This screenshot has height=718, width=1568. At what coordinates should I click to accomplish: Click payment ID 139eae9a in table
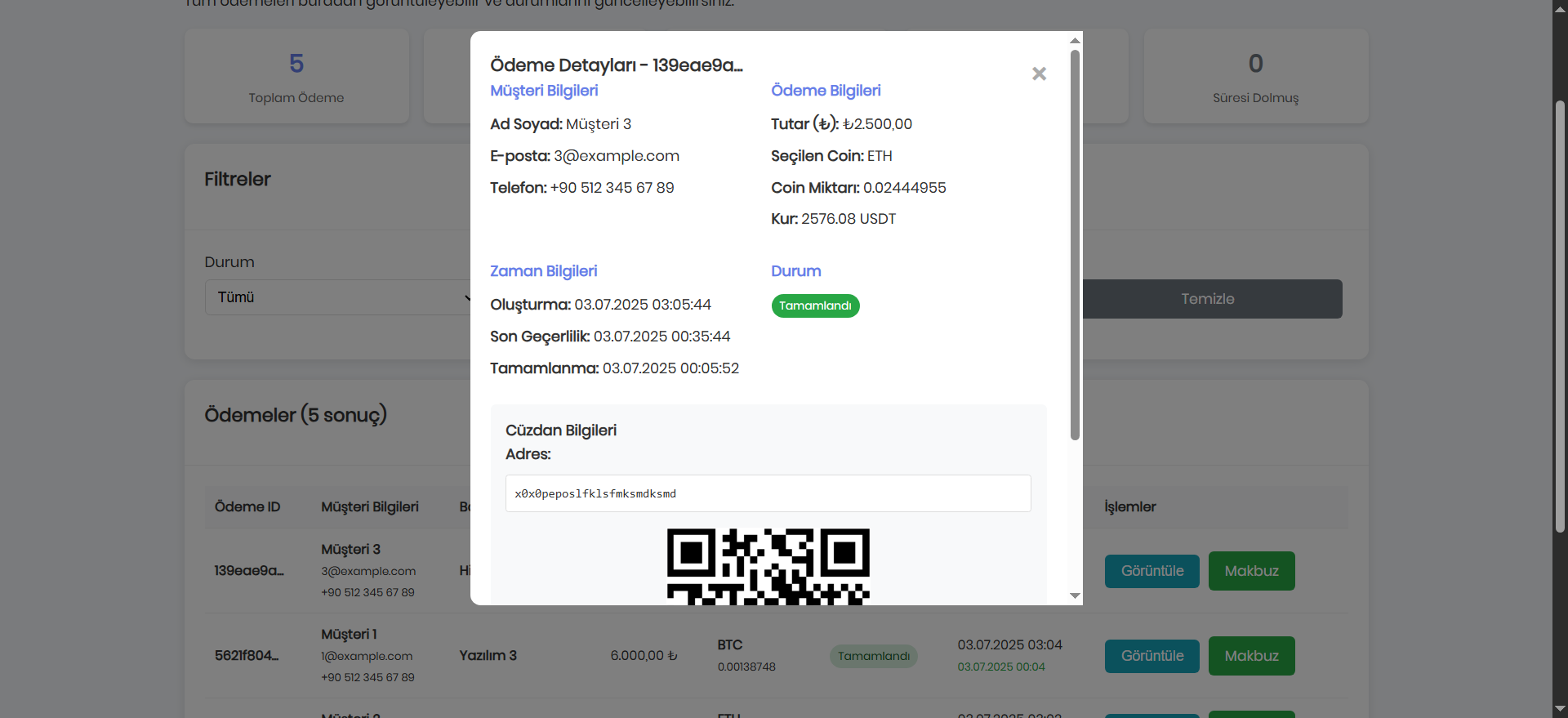pyautogui.click(x=249, y=570)
